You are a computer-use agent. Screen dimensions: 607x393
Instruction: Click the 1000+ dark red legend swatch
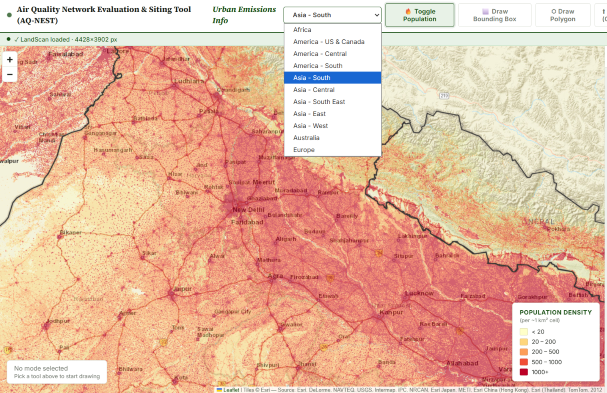523,372
